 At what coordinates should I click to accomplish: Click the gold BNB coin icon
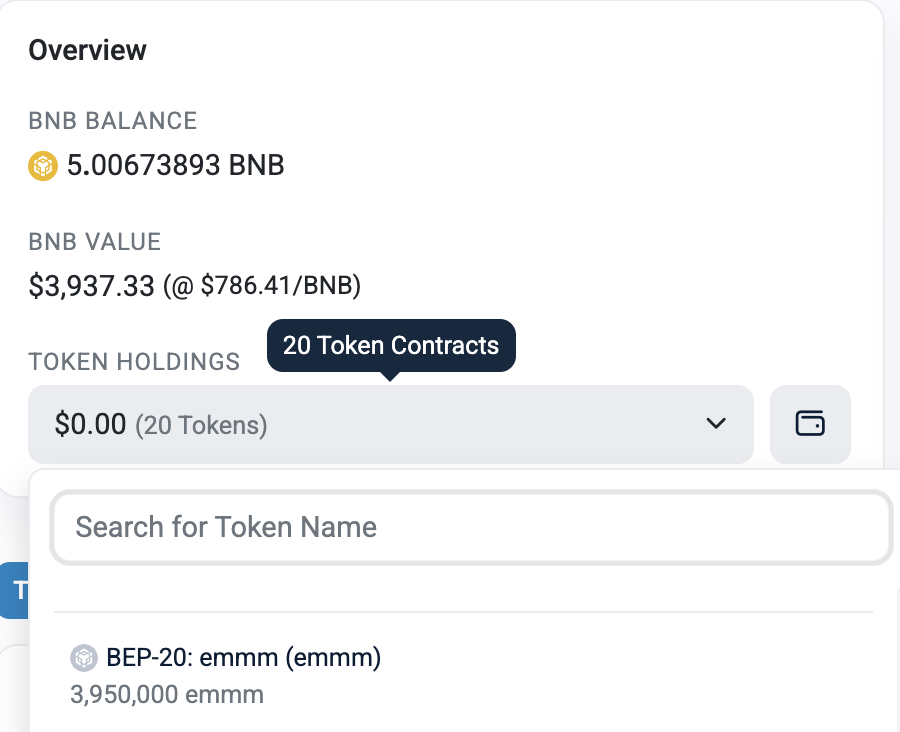point(43,166)
